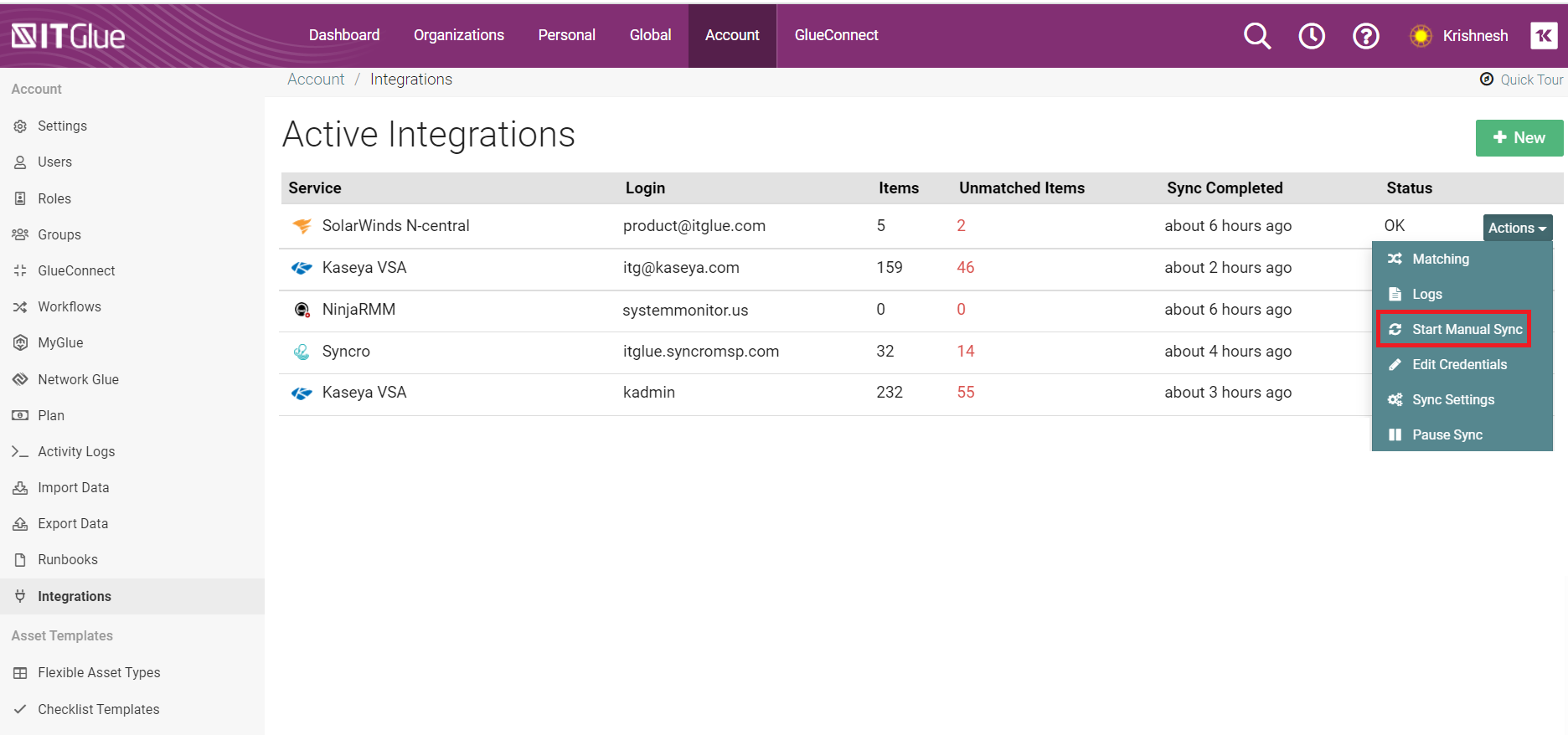Click login itglue.syncromsp.com cell
The width and height of the screenshot is (1568, 735).
click(701, 352)
